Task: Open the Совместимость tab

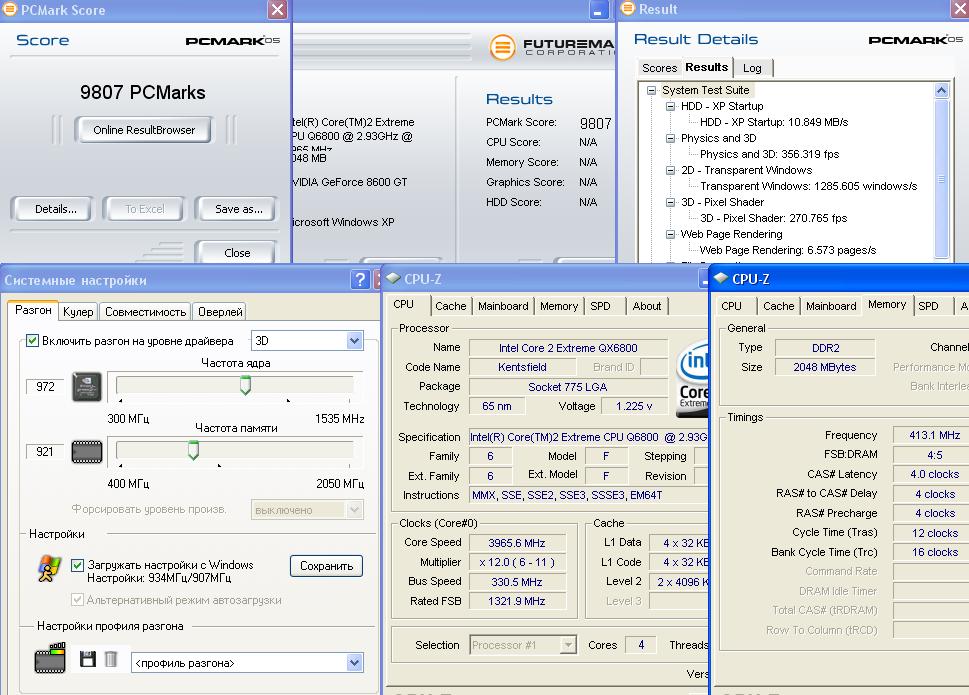Action: 145,312
